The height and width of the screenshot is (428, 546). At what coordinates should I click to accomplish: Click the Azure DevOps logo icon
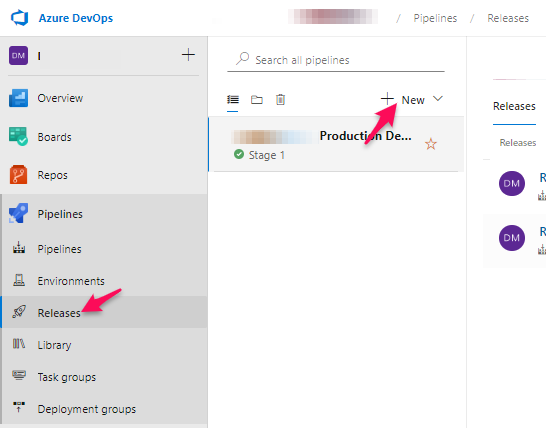pos(19,18)
